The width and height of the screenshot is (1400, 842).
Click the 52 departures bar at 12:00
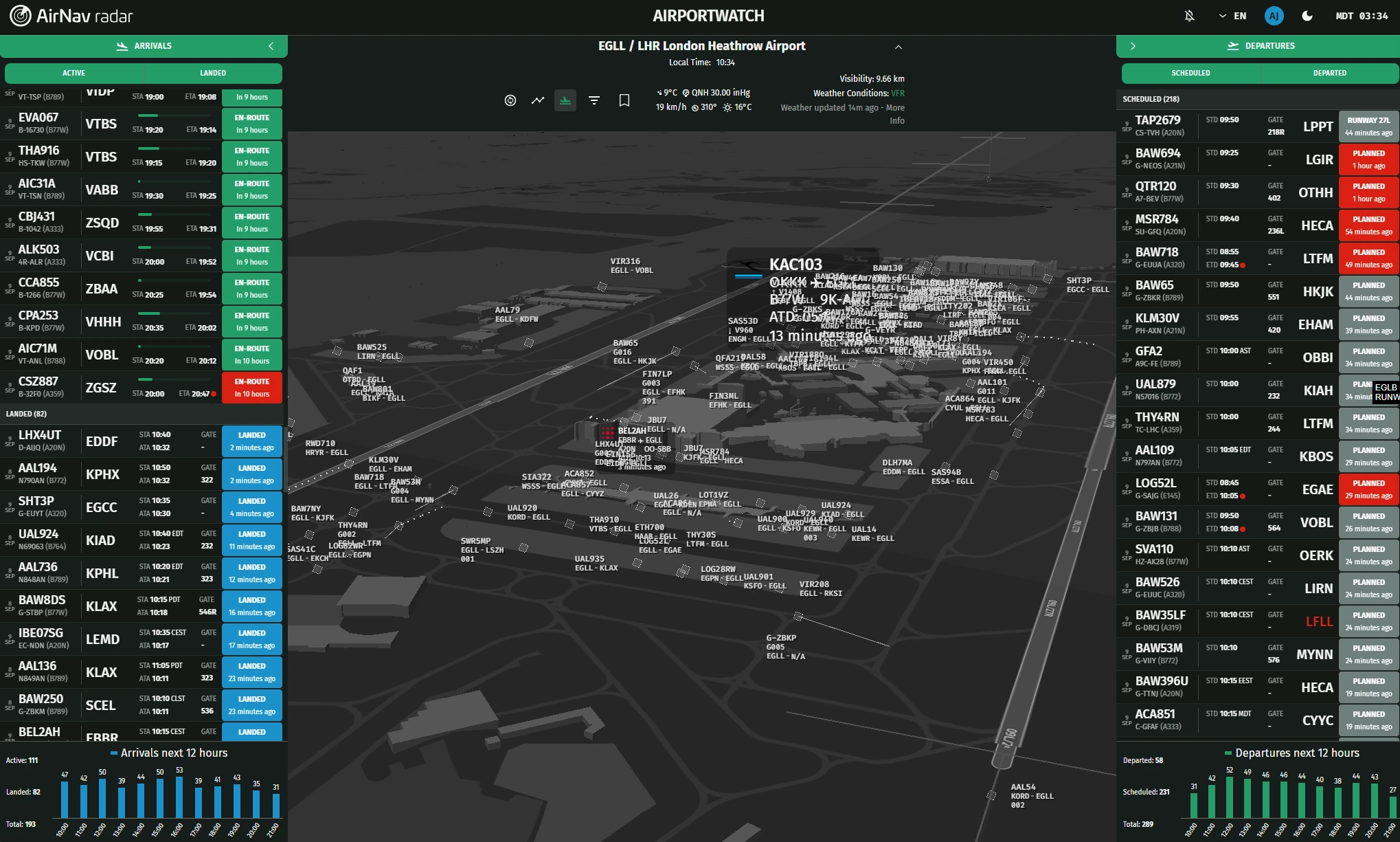(1230, 797)
